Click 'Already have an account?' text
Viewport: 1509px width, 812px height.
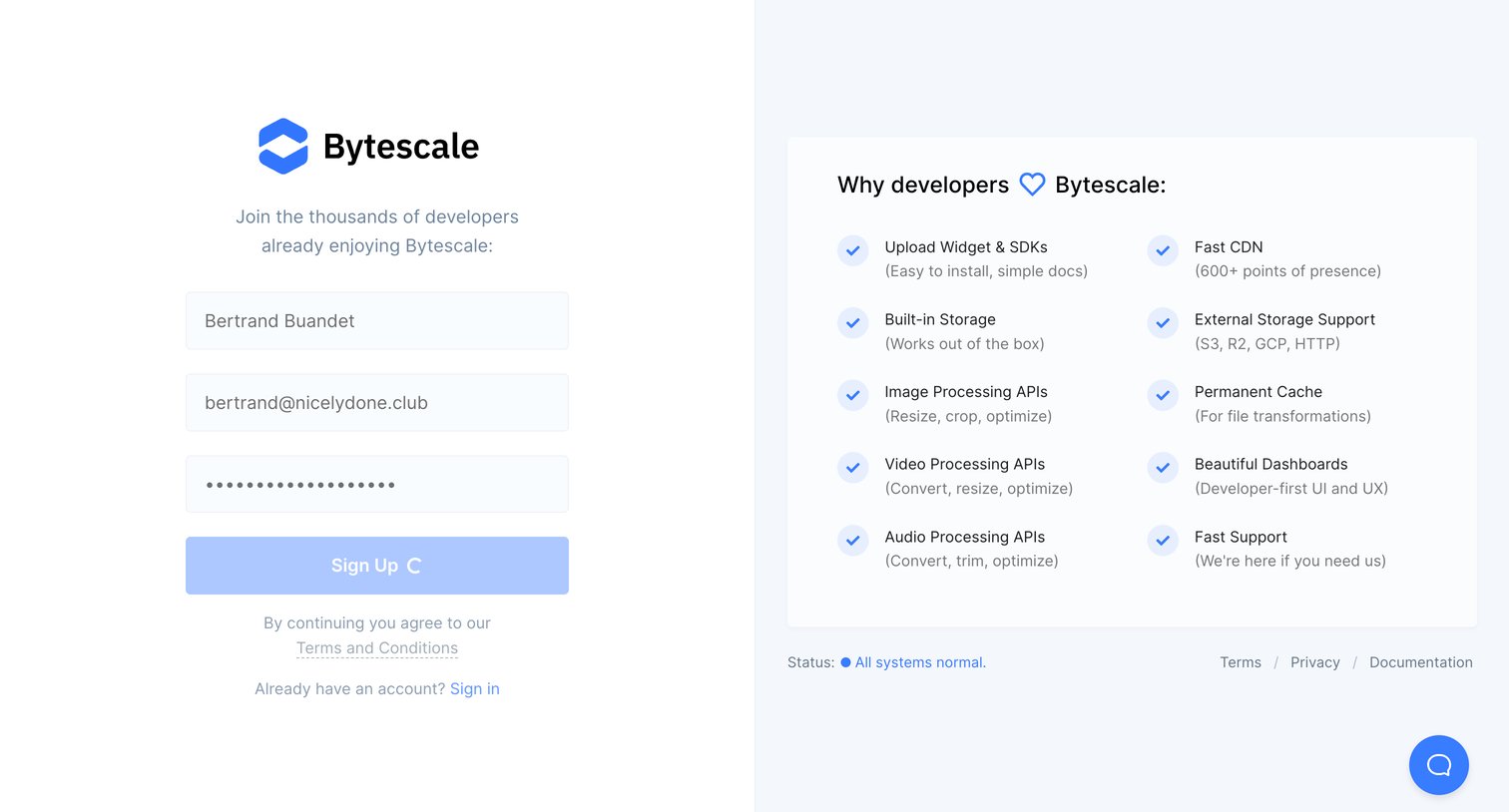pyautogui.click(x=349, y=689)
